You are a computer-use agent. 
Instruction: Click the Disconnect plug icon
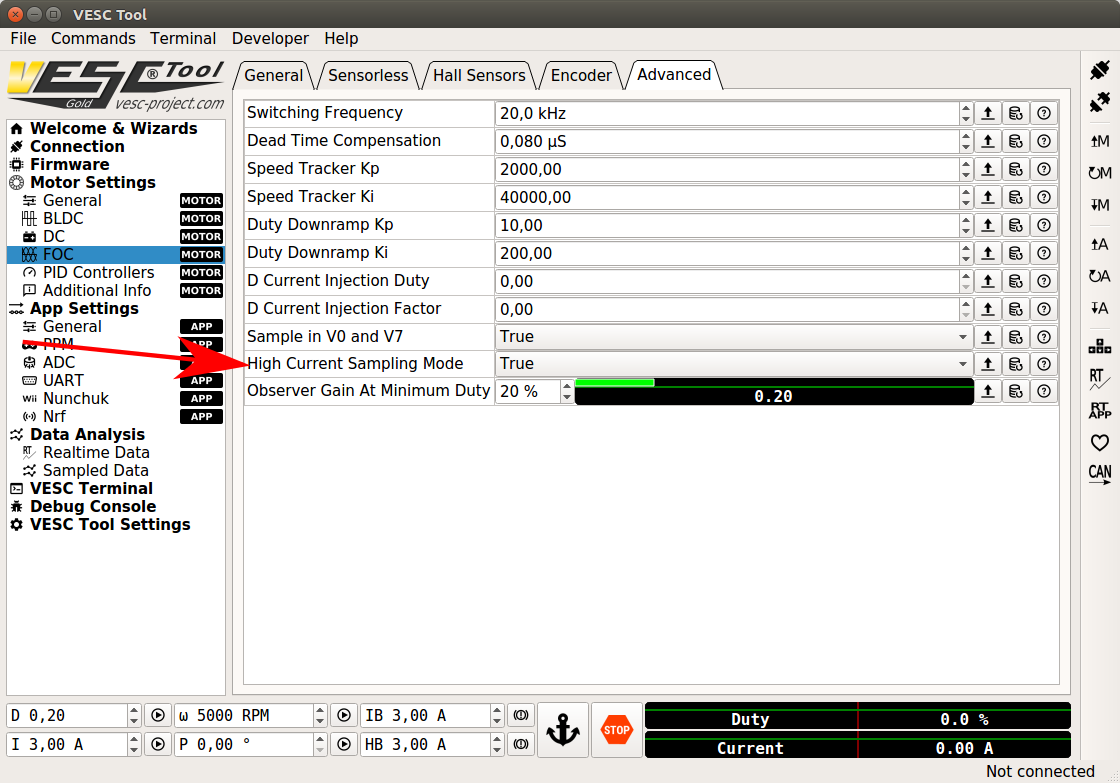tap(1099, 100)
